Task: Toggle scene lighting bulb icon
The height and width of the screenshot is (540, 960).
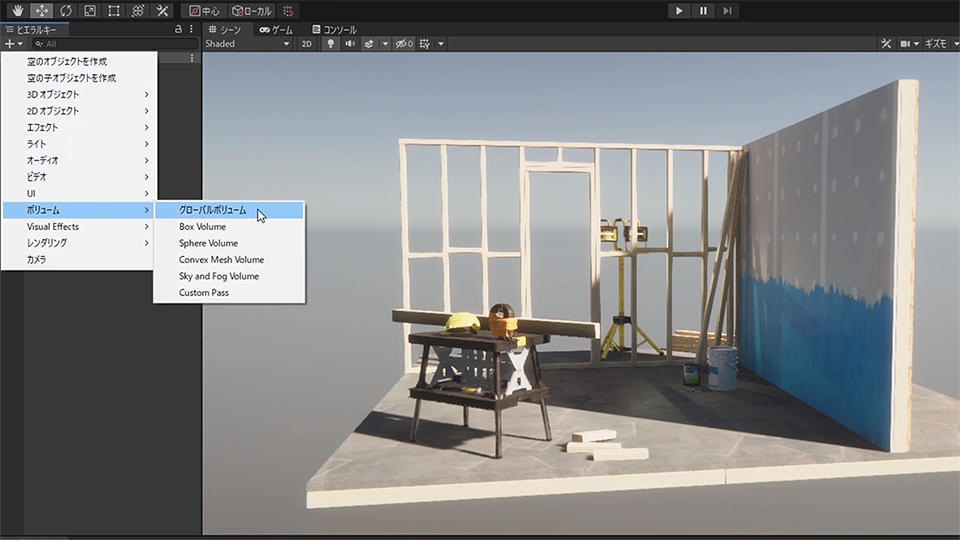Action: click(x=331, y=44)
